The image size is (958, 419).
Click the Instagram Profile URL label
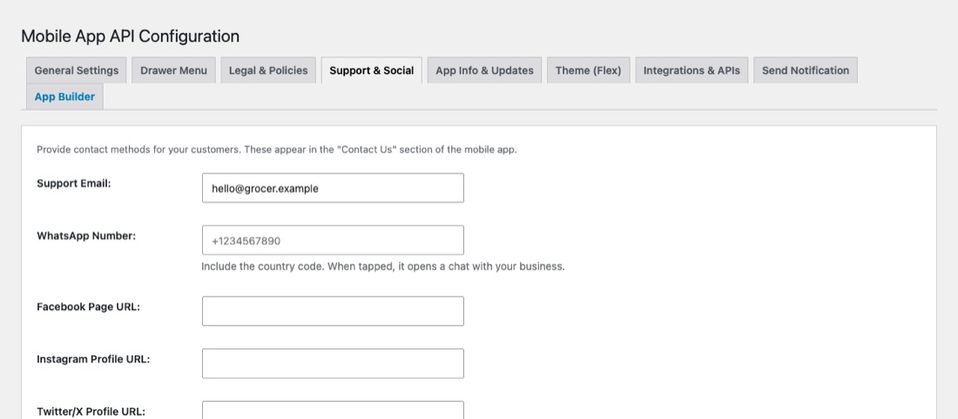[93, 359]
